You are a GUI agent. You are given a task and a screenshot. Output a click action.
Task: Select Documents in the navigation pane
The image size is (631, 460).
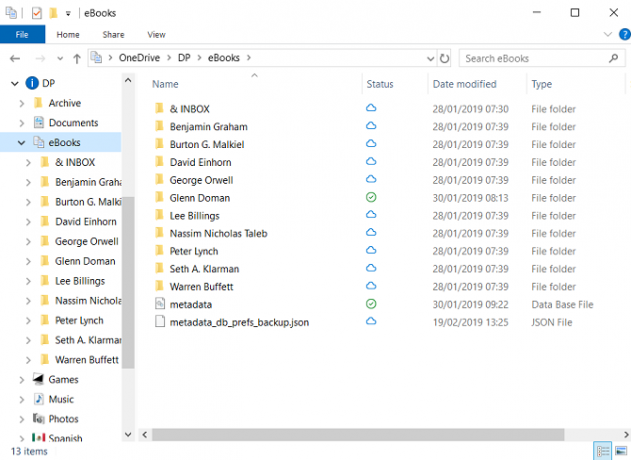pos(73,123)
